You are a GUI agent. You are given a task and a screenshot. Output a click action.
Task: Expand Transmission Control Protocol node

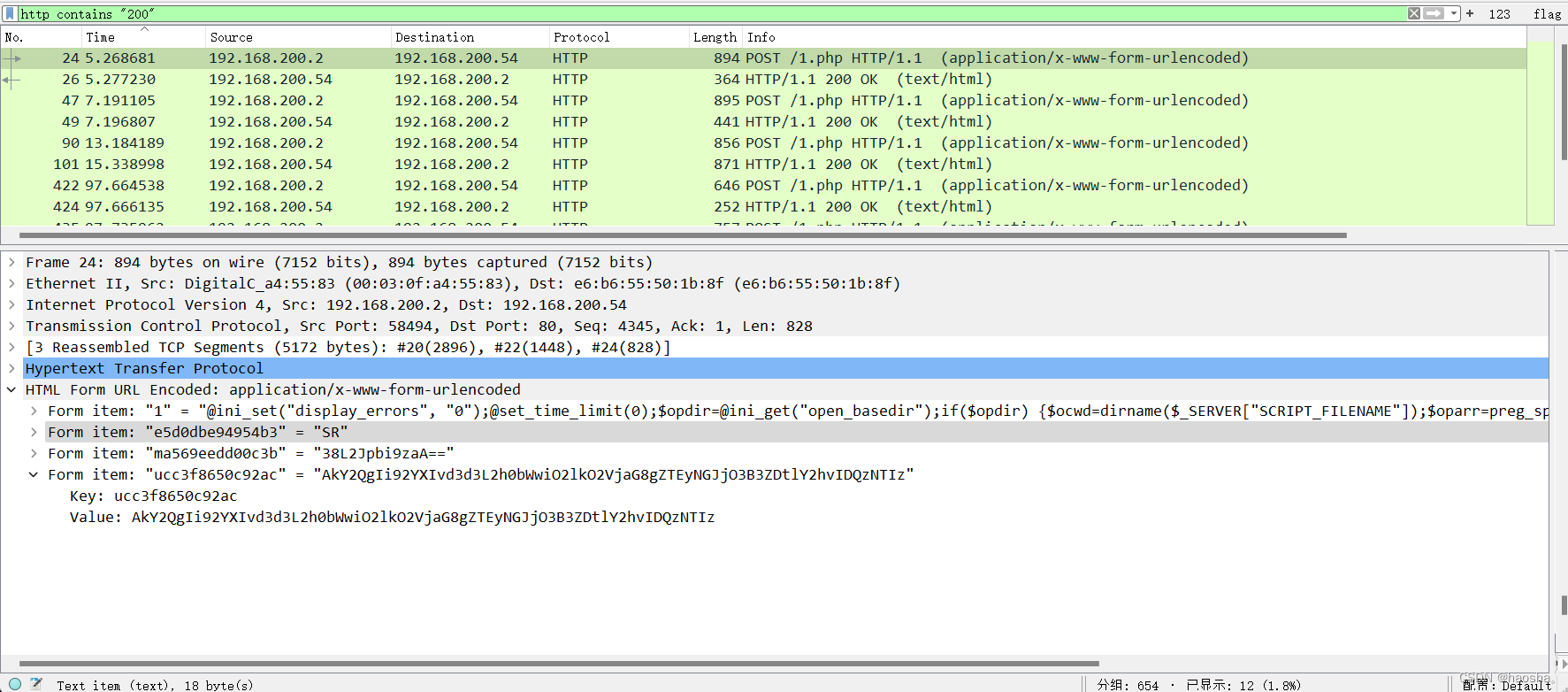11,327
